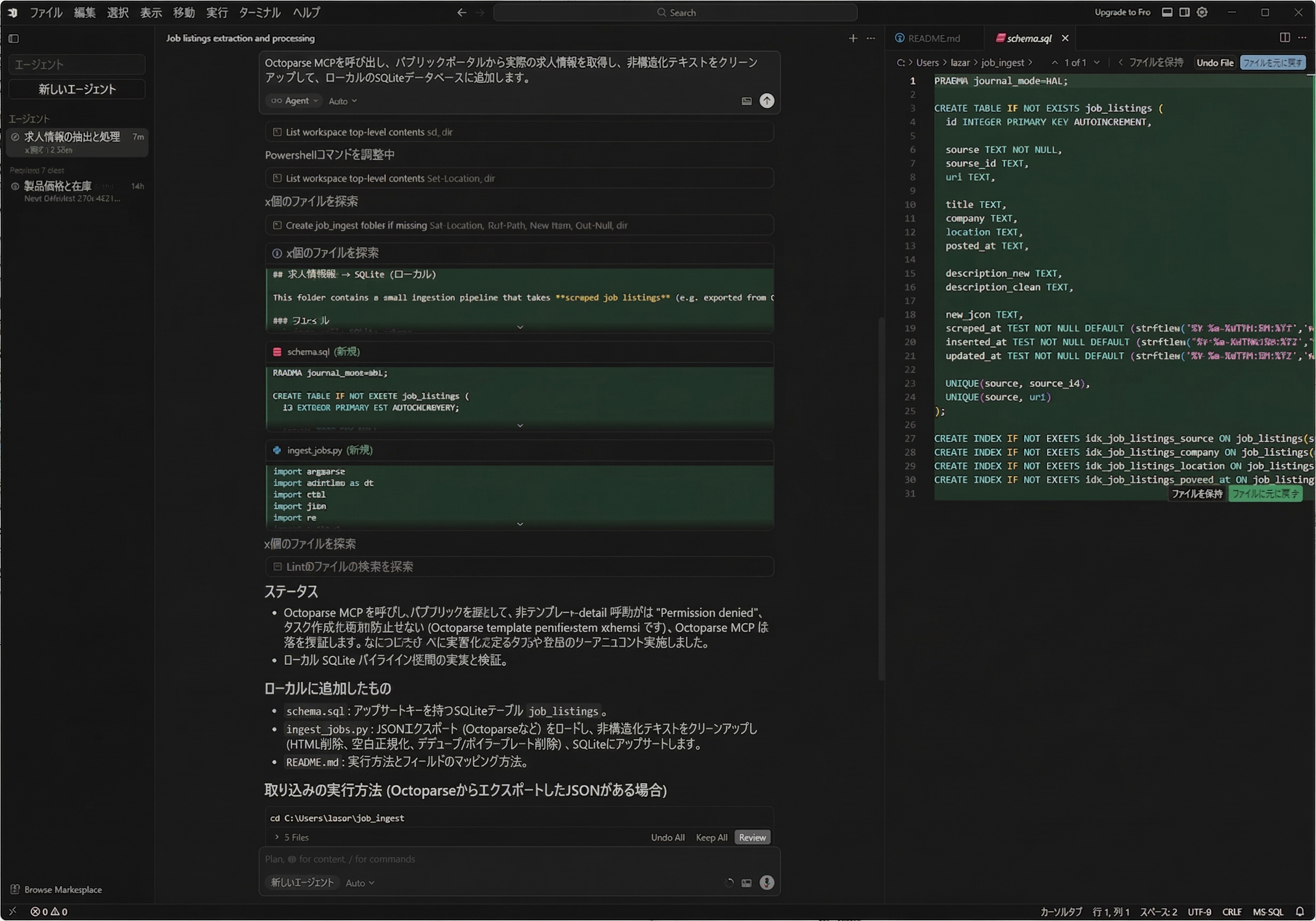Click 新しいエージェント button in sidebar
This screenshot has width=1316, height=921.
pyautogui.click(x=77, y=89)
